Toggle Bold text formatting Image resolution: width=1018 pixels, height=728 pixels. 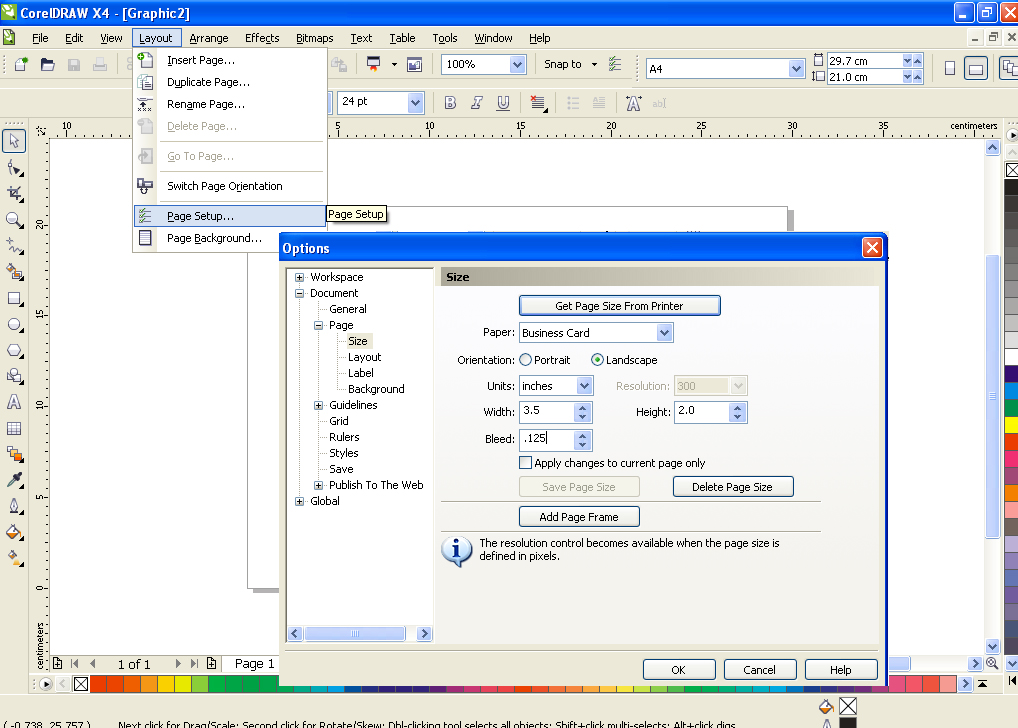click(450, 103)
